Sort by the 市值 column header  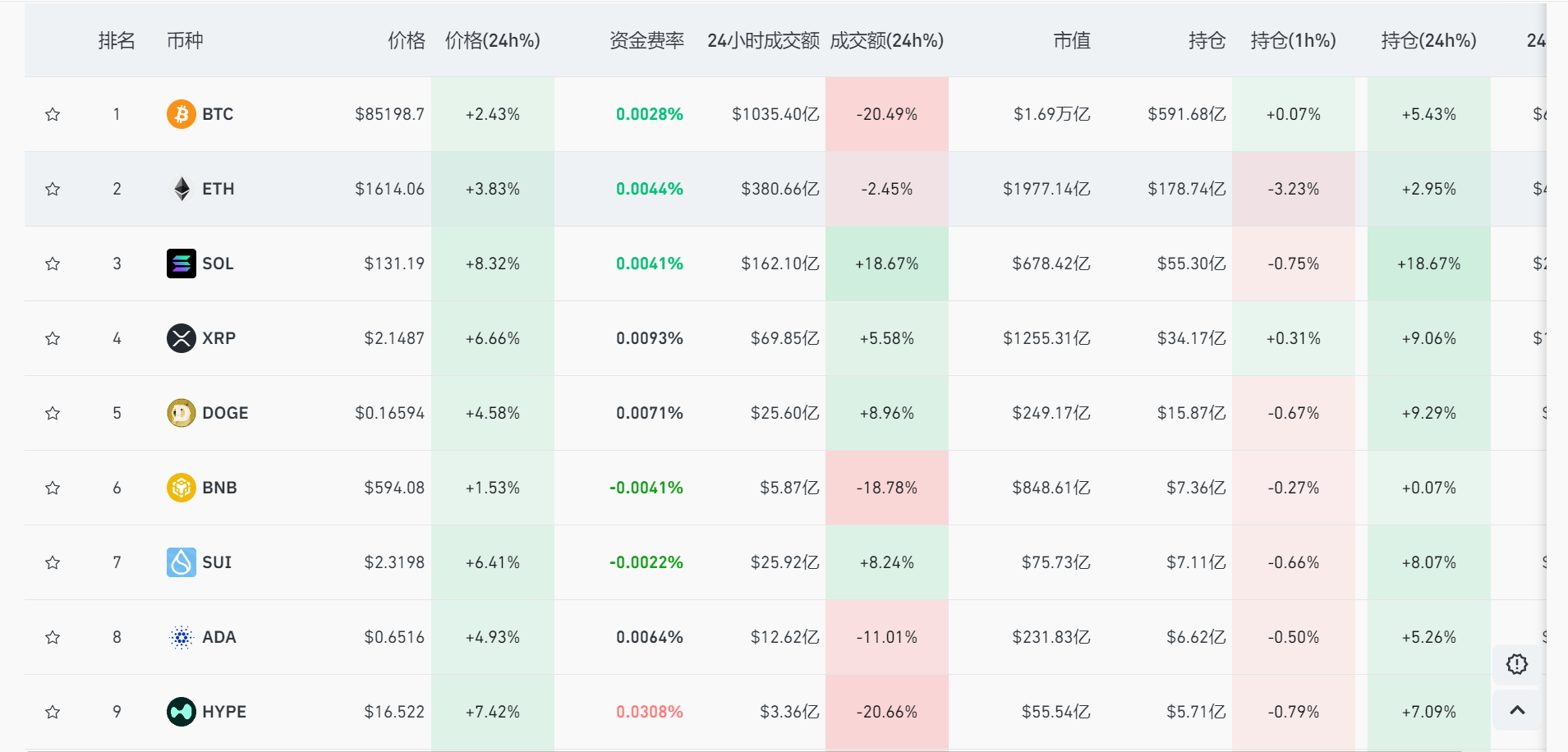(1071, 40)
